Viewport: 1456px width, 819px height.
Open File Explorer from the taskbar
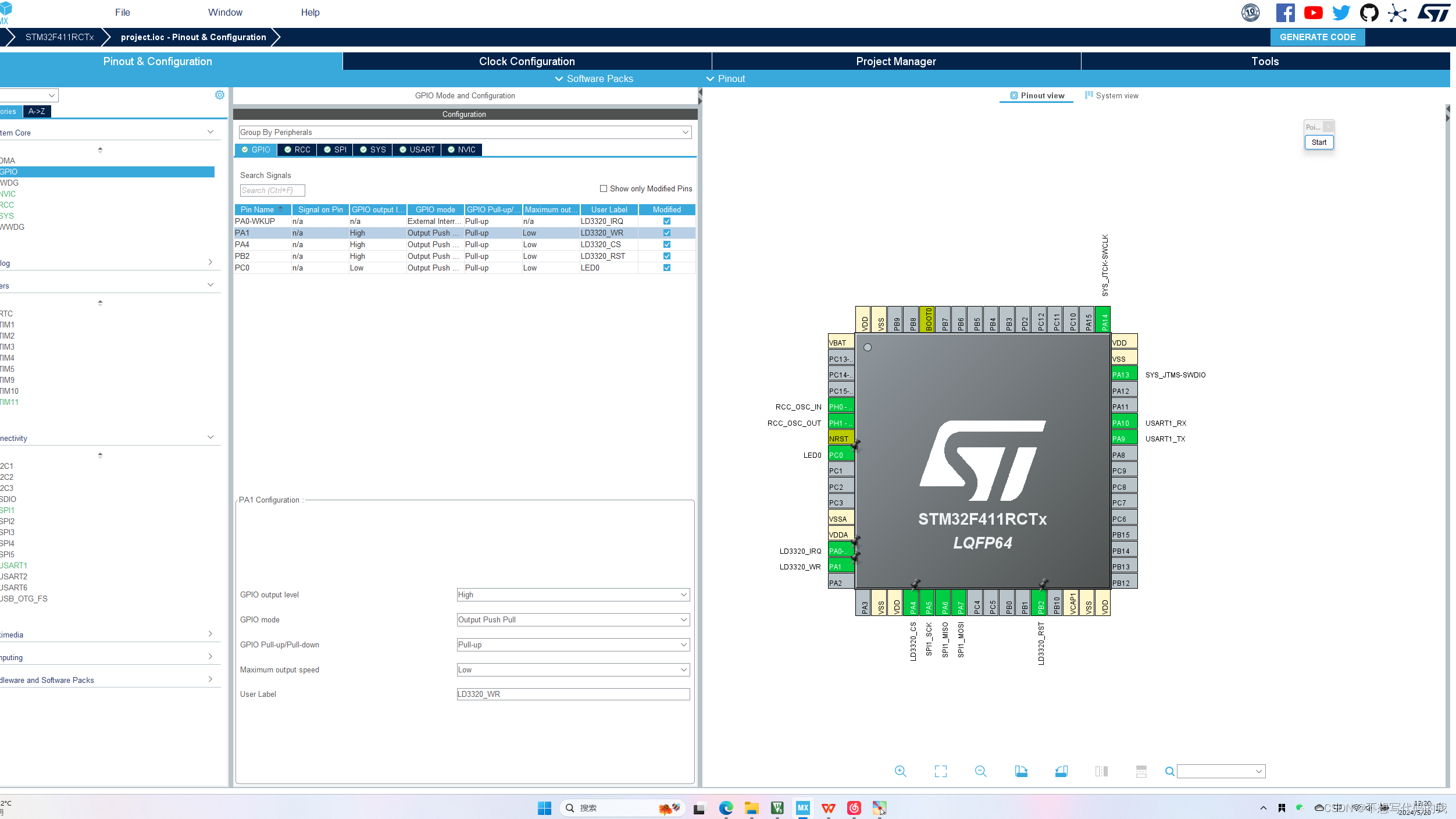point(752,808)
